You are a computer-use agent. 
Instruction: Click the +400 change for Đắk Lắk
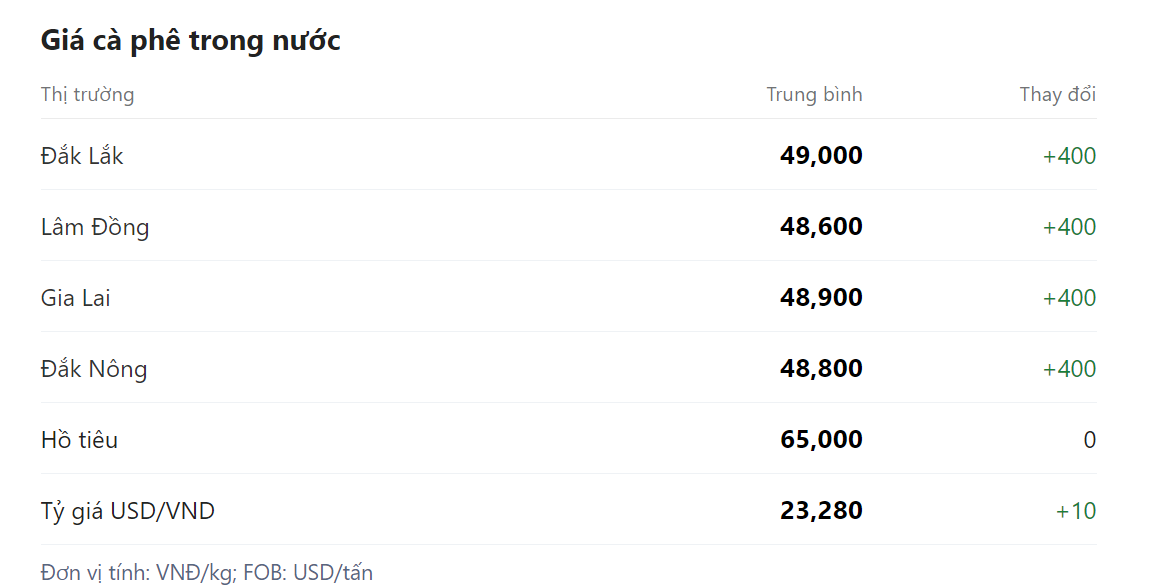(x=1069, y=156)
